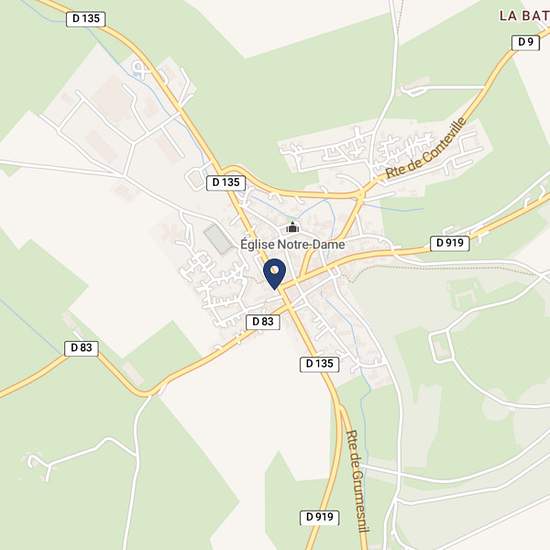The image size is (550, 550).
Task: Click the fork where D 919 meets Rte de Grumesnil
Action: tap(341, 408)
